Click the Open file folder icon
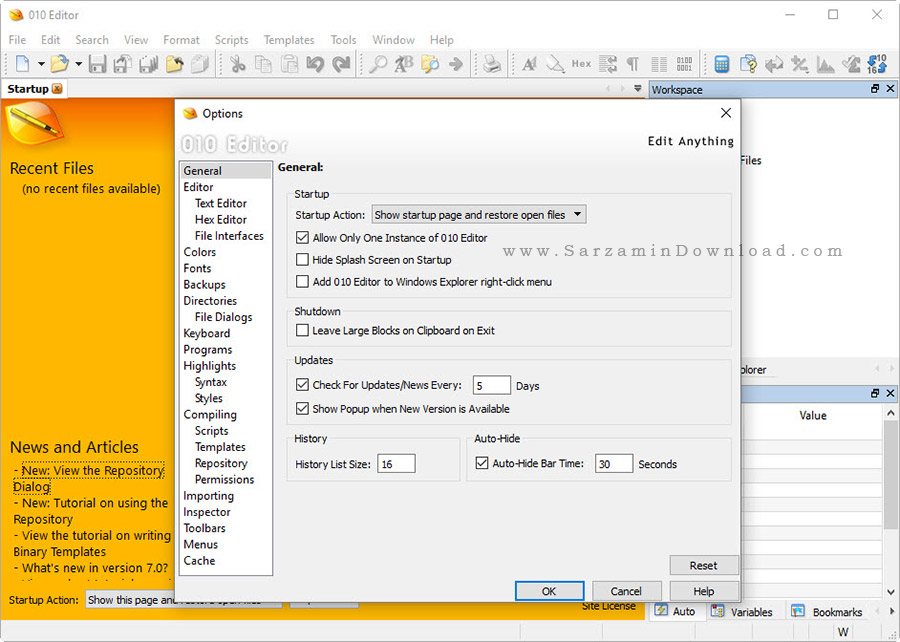 click(x=59, y=64)
